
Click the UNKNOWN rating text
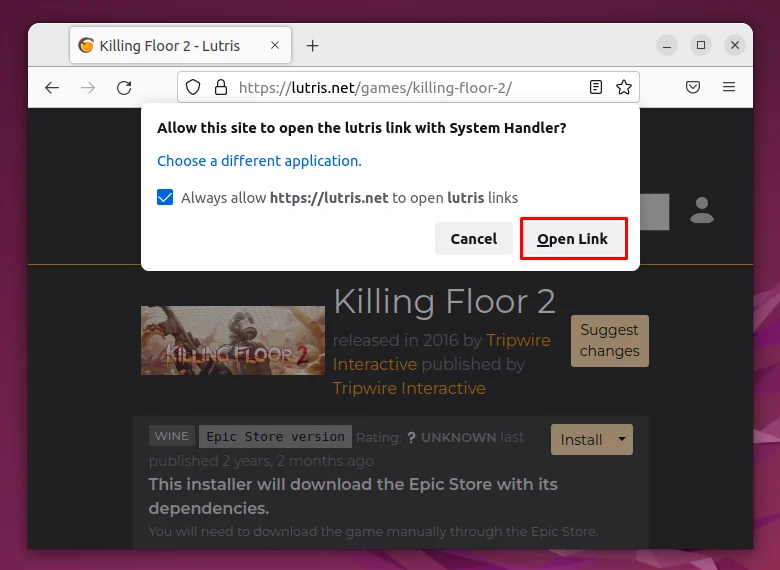pos(458,438)
